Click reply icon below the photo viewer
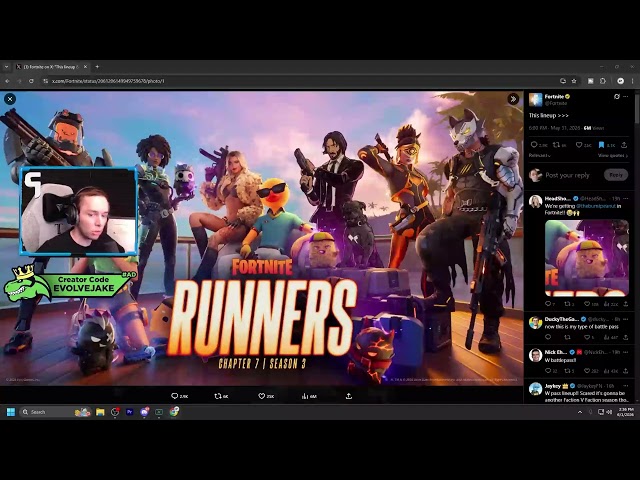 [x=174, y=396]
